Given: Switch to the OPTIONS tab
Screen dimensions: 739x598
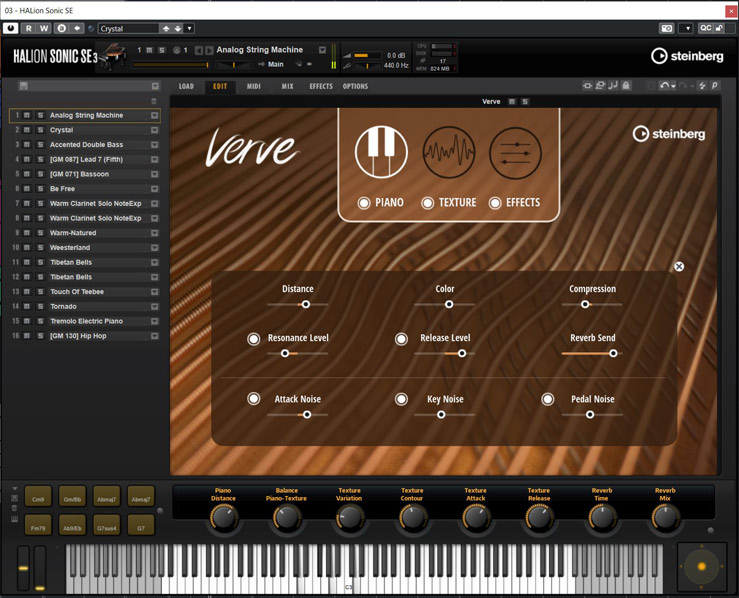Looking at the screenshot, I should 355,86.
